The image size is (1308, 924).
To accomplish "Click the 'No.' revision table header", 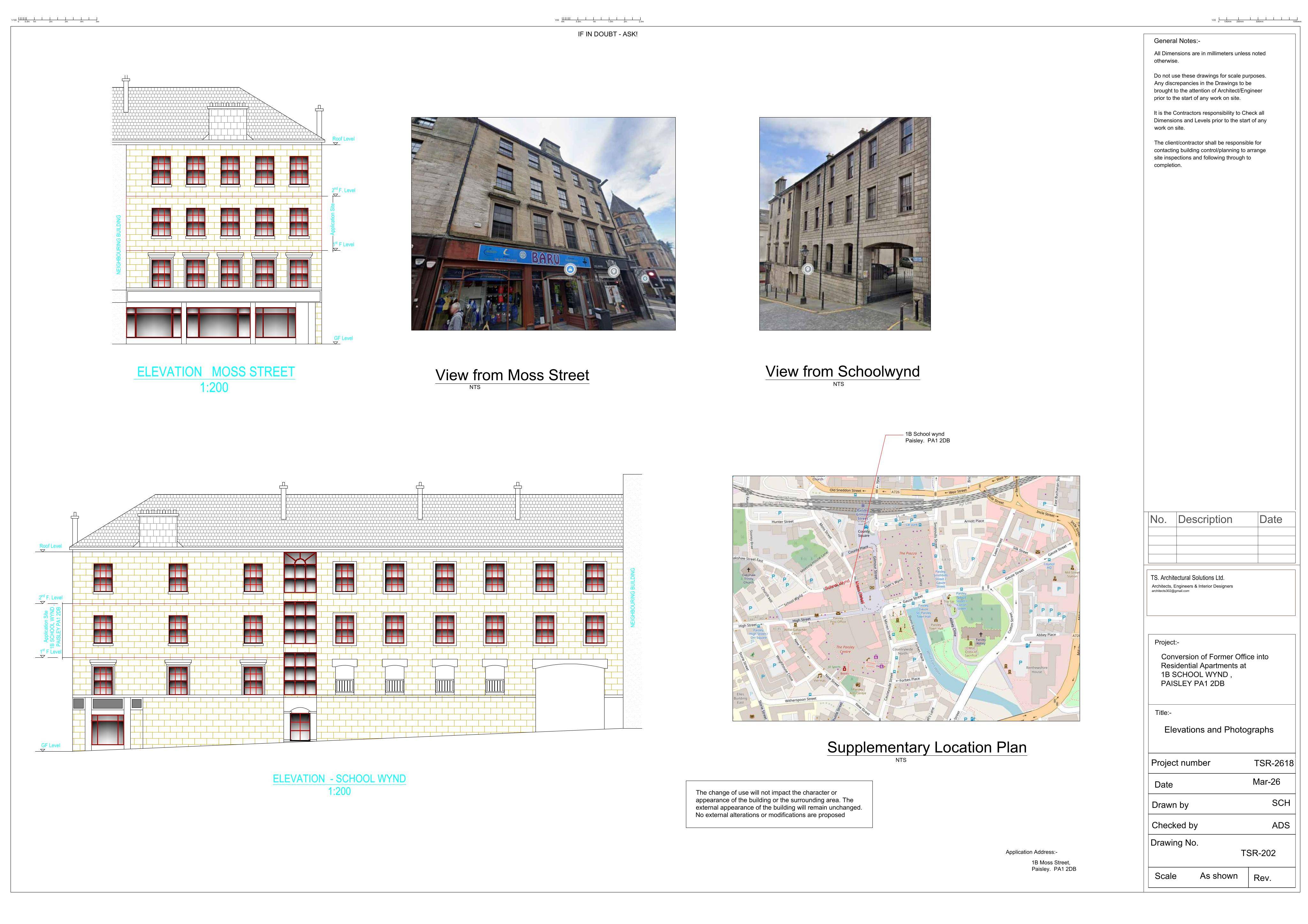I will [1158, 519].
